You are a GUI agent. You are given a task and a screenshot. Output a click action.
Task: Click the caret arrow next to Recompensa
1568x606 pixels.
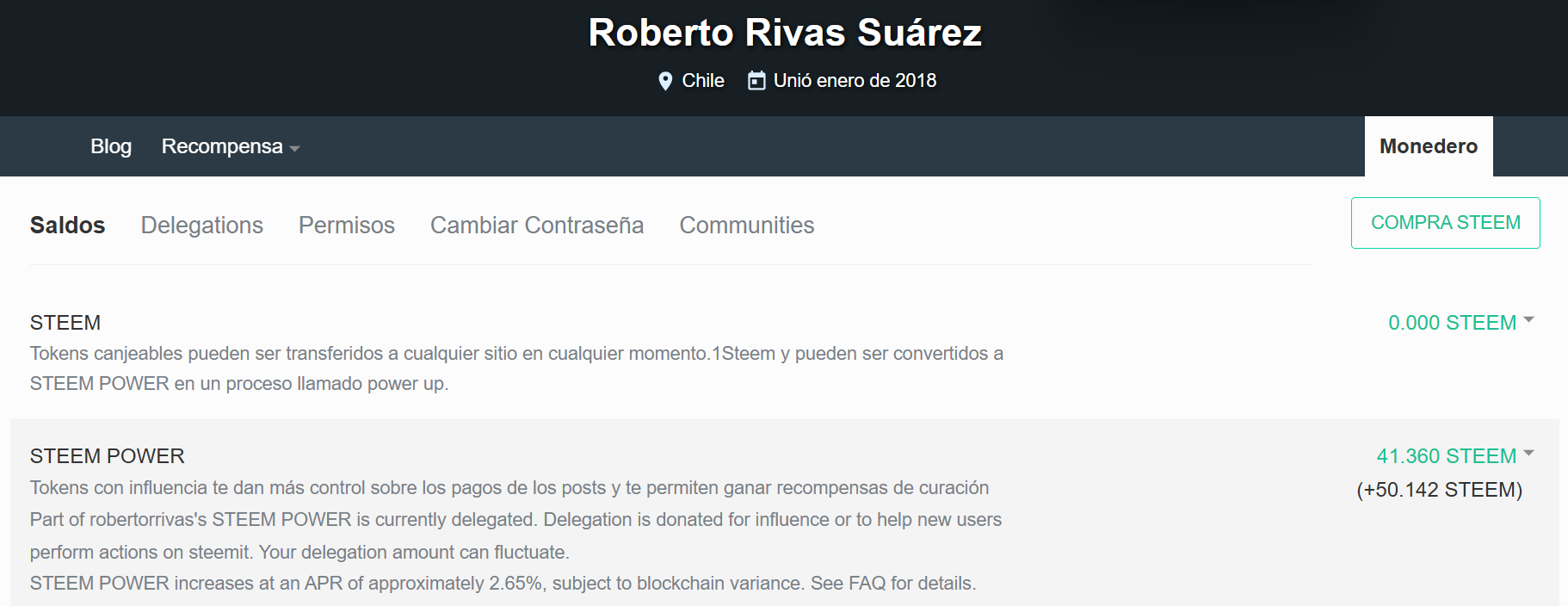pyautogui.click(x=294, y=149)
